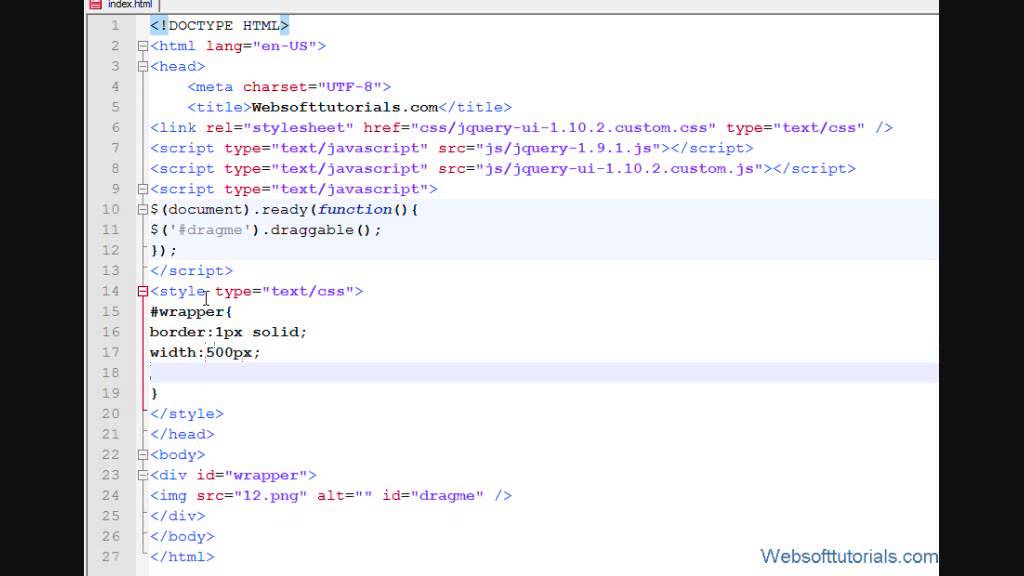Click the div id="wrapper" line
1024x576 pixels.
click(x=233, y=475)
